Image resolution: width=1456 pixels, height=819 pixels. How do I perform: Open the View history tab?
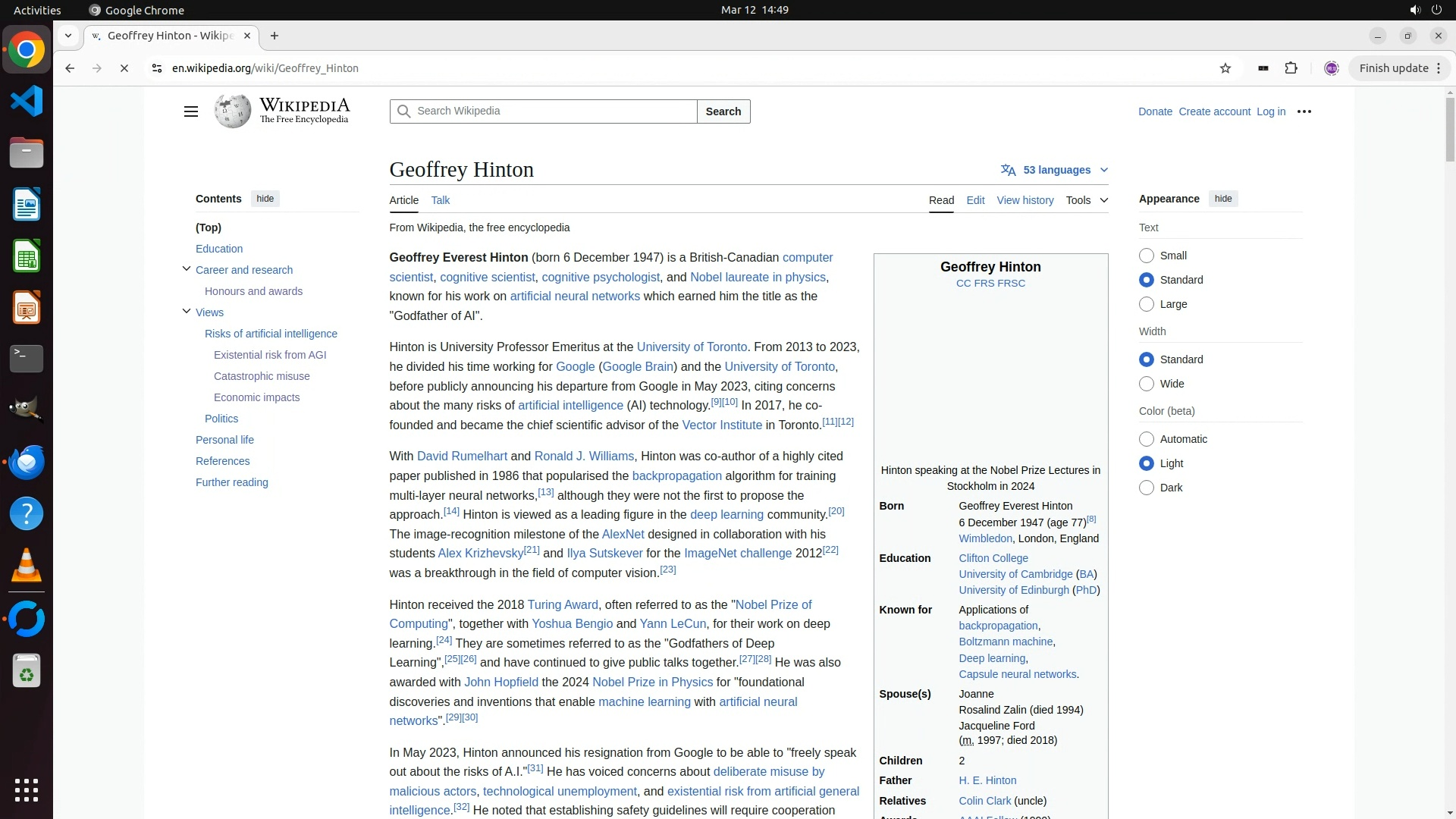[1025, 200]
